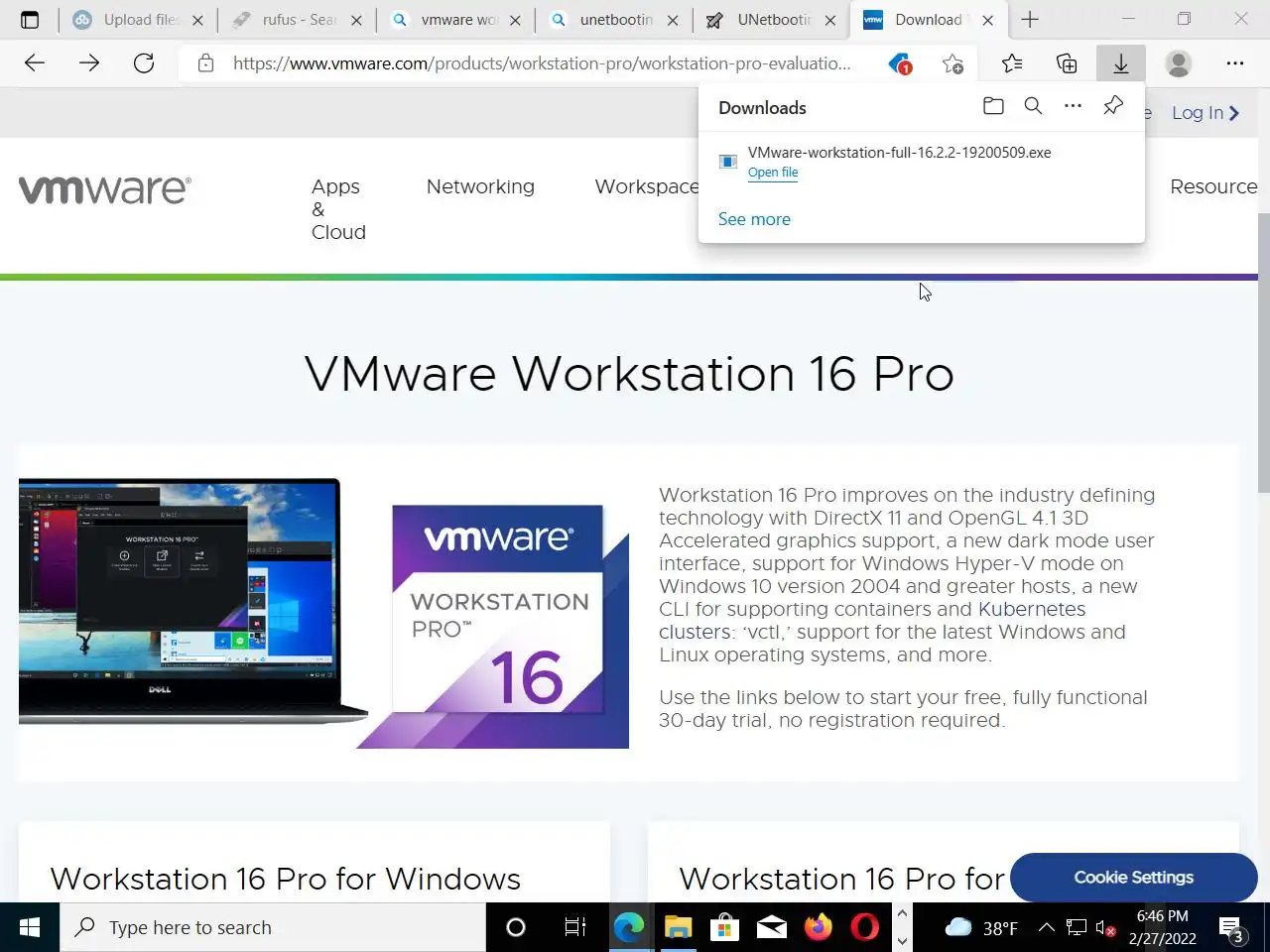Open the Favorites list
The image size is (1270, 952).
point(1012,63)
